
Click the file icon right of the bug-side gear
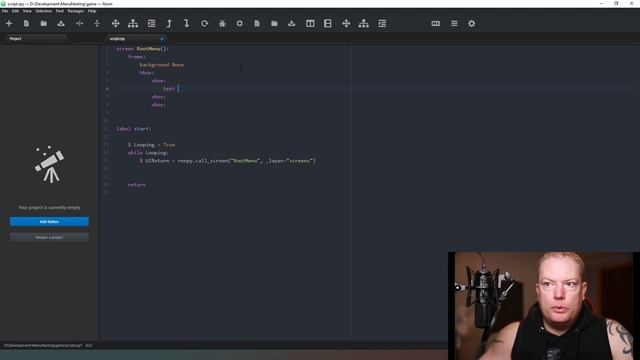tap(257, 24)
